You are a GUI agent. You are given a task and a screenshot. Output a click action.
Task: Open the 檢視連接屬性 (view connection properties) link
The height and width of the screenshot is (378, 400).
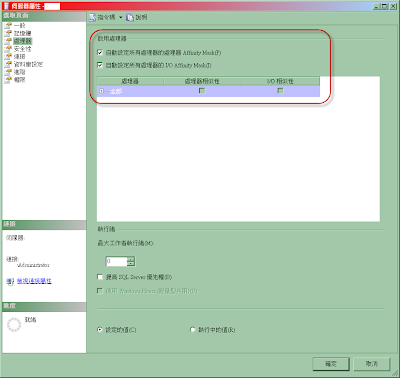[34, 281]
